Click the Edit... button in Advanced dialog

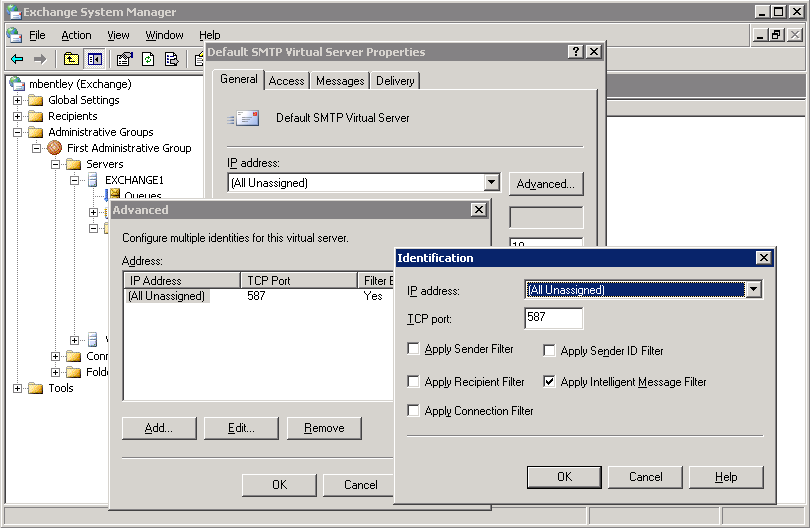(241, 428)
